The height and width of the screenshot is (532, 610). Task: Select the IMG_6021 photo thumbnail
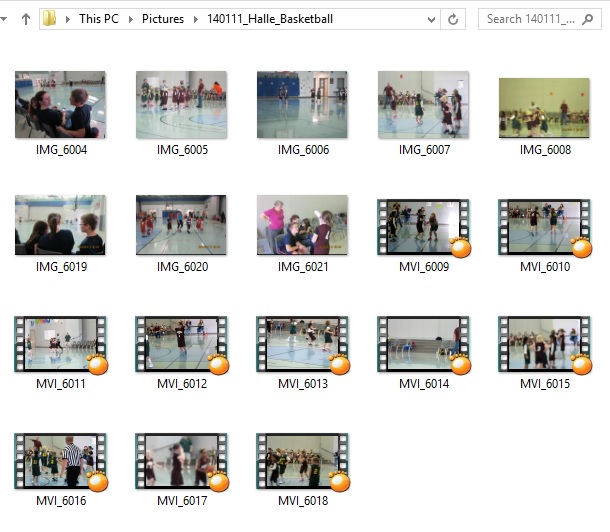302,225
